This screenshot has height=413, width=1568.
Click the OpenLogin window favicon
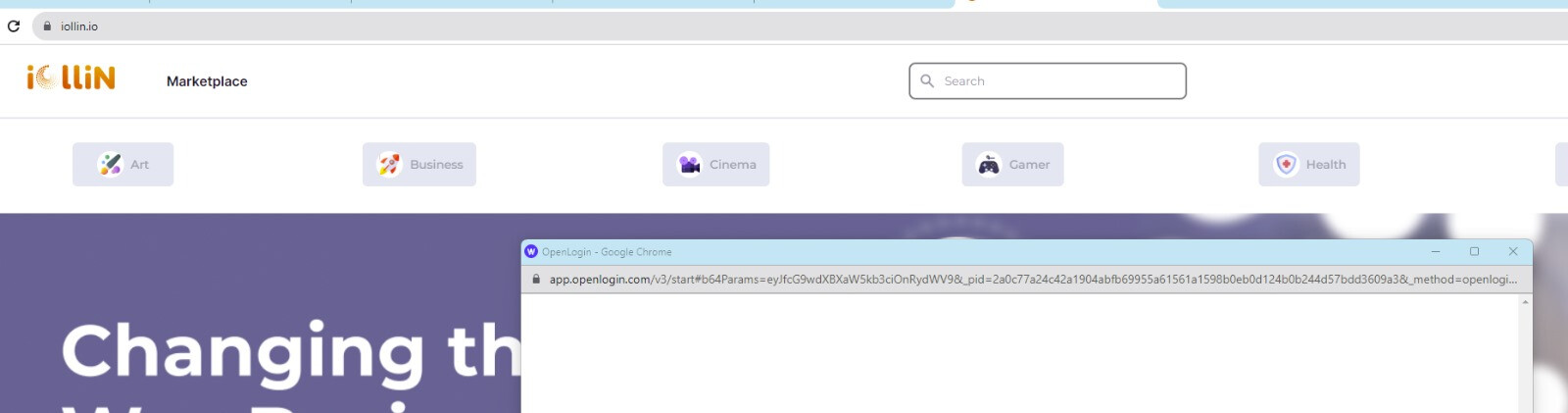(x=531, y=252)
